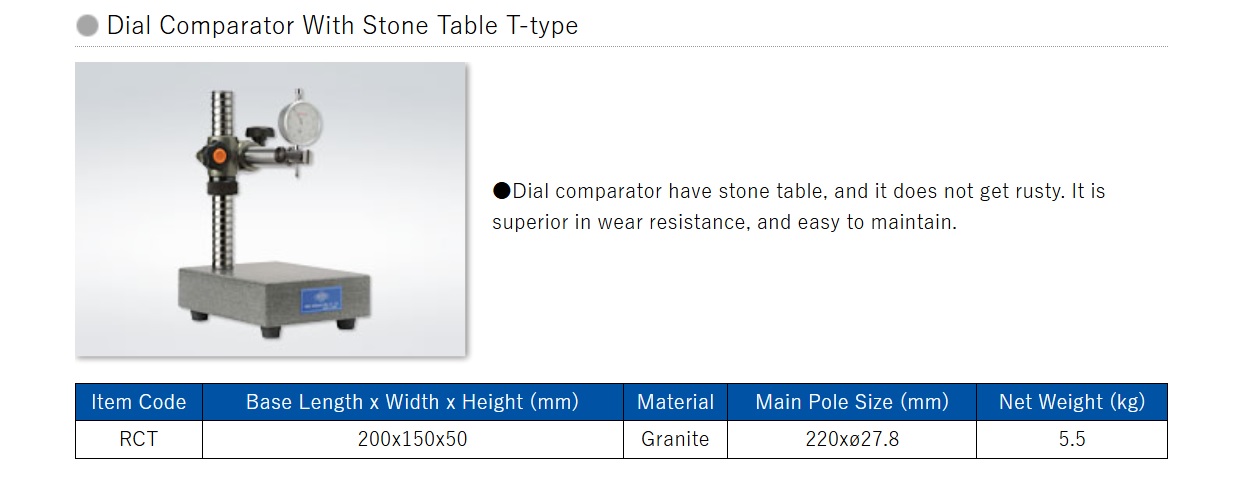Click the 5.5 net weight cell
Screen dimensions: 1243x477
(x=1072, y=439)
